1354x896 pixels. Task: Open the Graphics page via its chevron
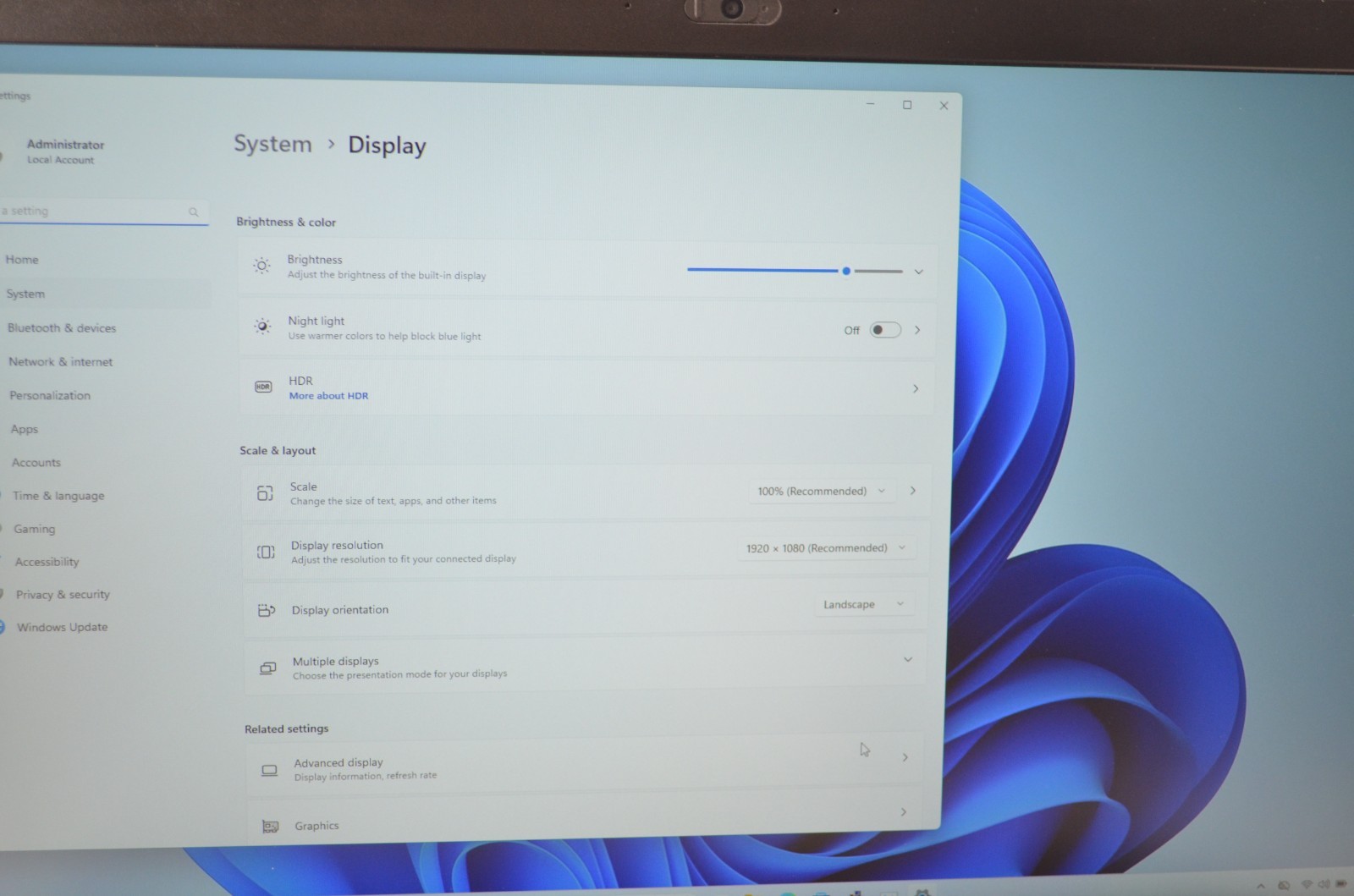(903, 811)
